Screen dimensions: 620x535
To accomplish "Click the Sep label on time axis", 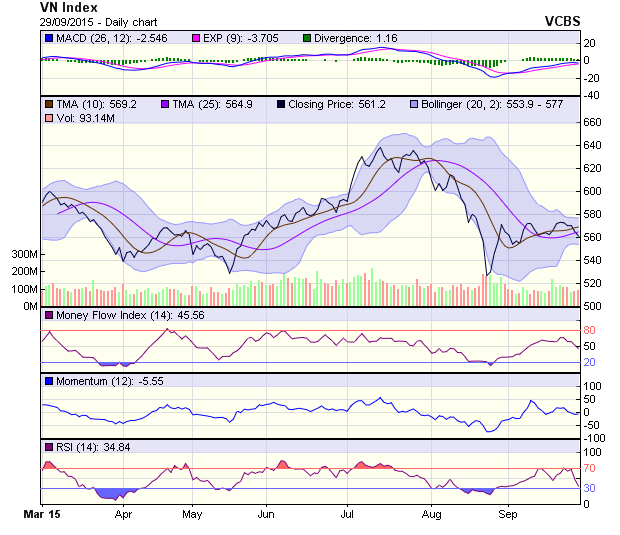I will (x=507, y=515).
